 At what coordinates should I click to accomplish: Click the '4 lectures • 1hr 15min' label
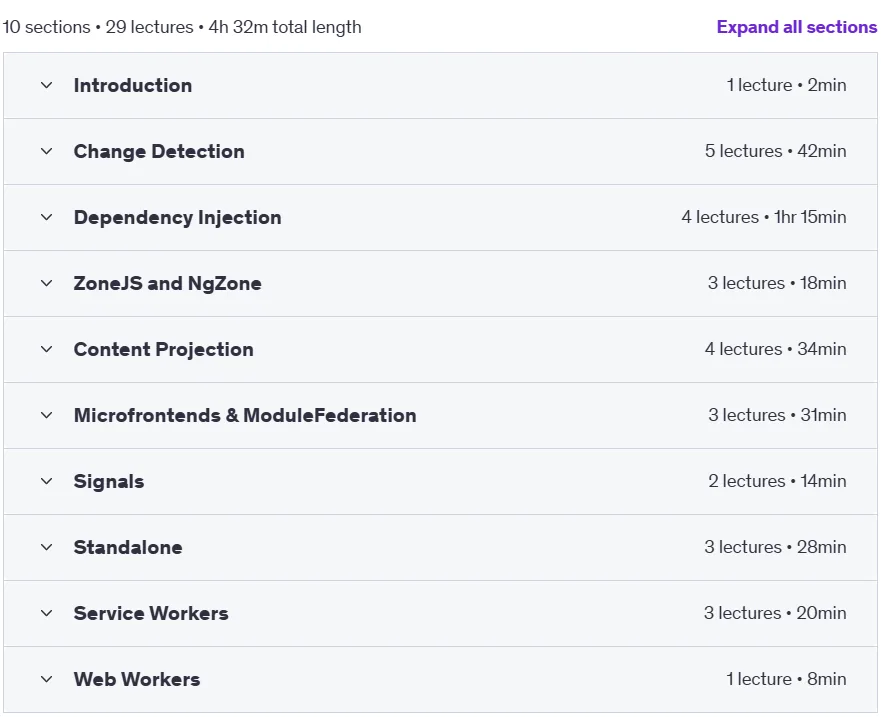click(x=764, y=217)
